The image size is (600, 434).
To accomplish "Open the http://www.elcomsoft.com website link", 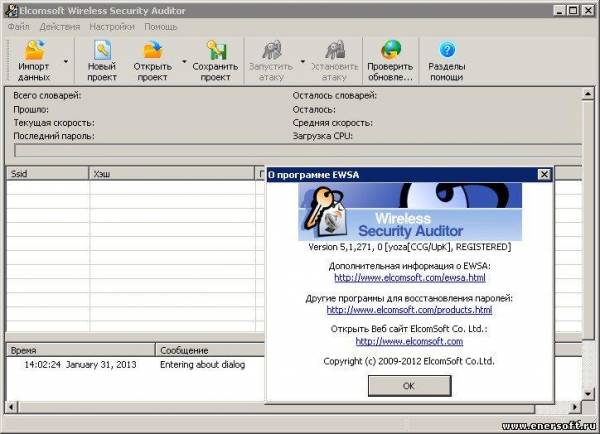I will (x=409, y=341).
